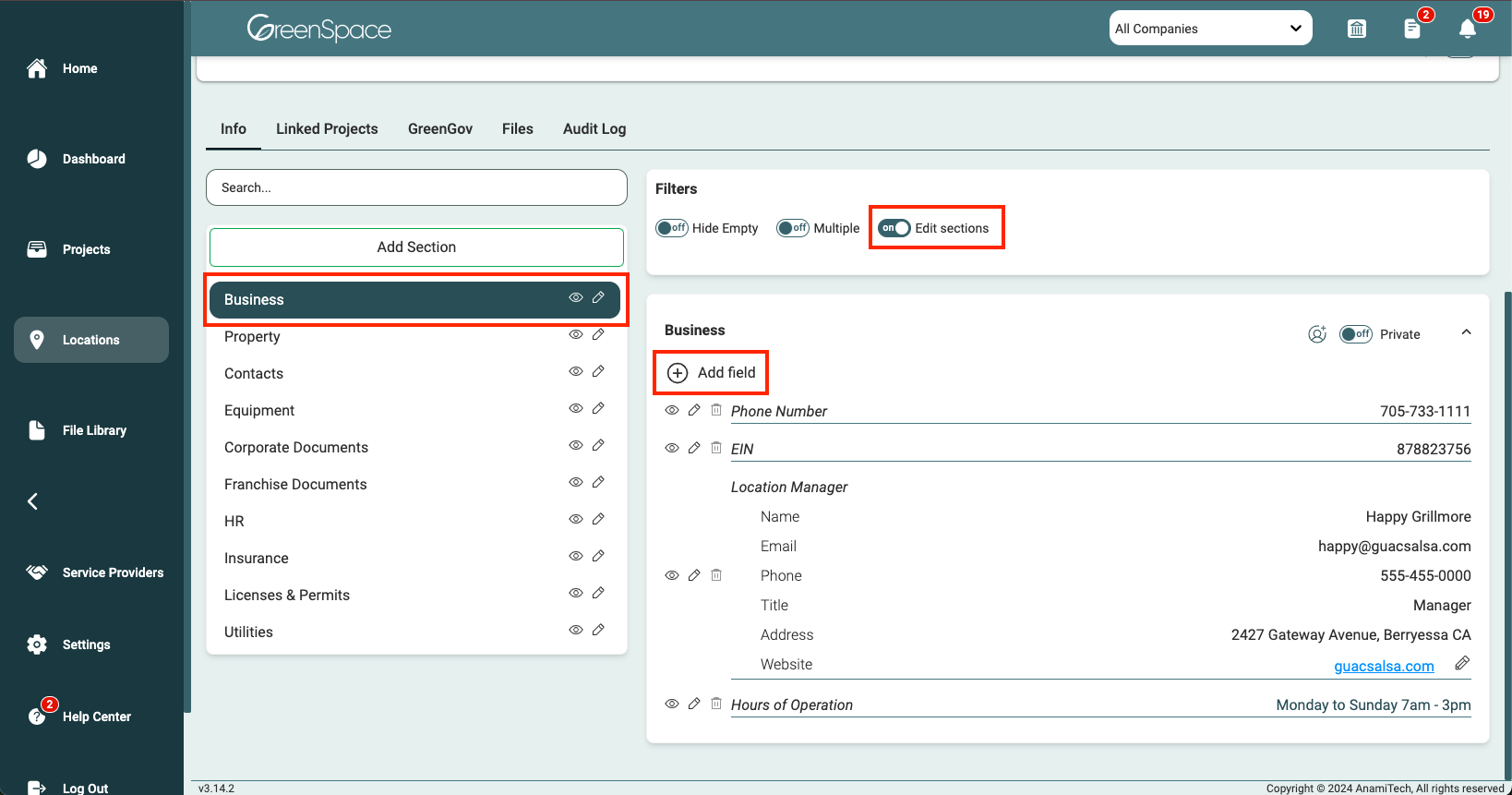Open the documents icon with badge
This screenshot has height=795, width=1512.
(x=1412, y=29)
